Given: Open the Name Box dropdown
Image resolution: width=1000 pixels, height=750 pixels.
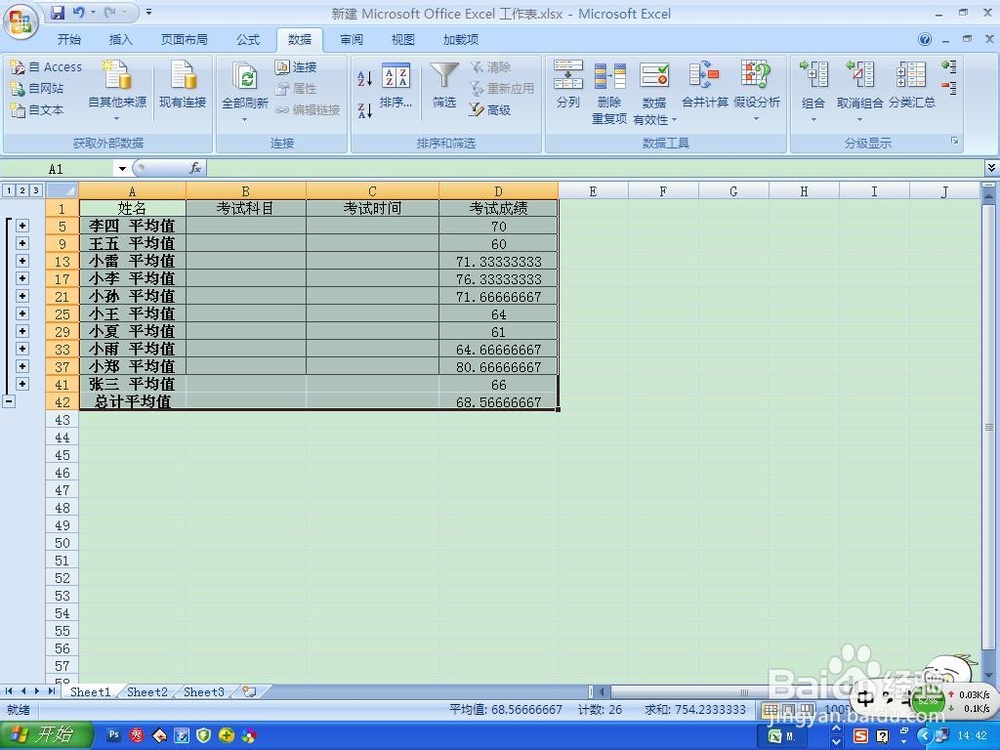Looking at the screenshot, I should (x=121, y=168).
